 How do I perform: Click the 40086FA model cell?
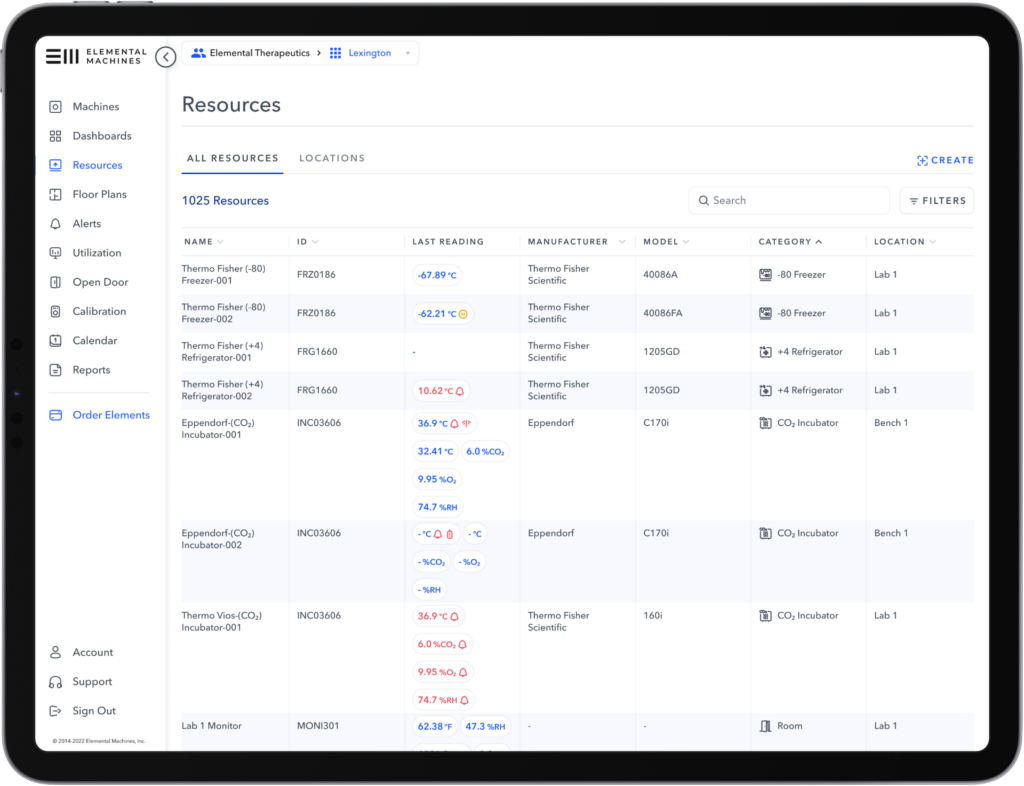point(663,313)
